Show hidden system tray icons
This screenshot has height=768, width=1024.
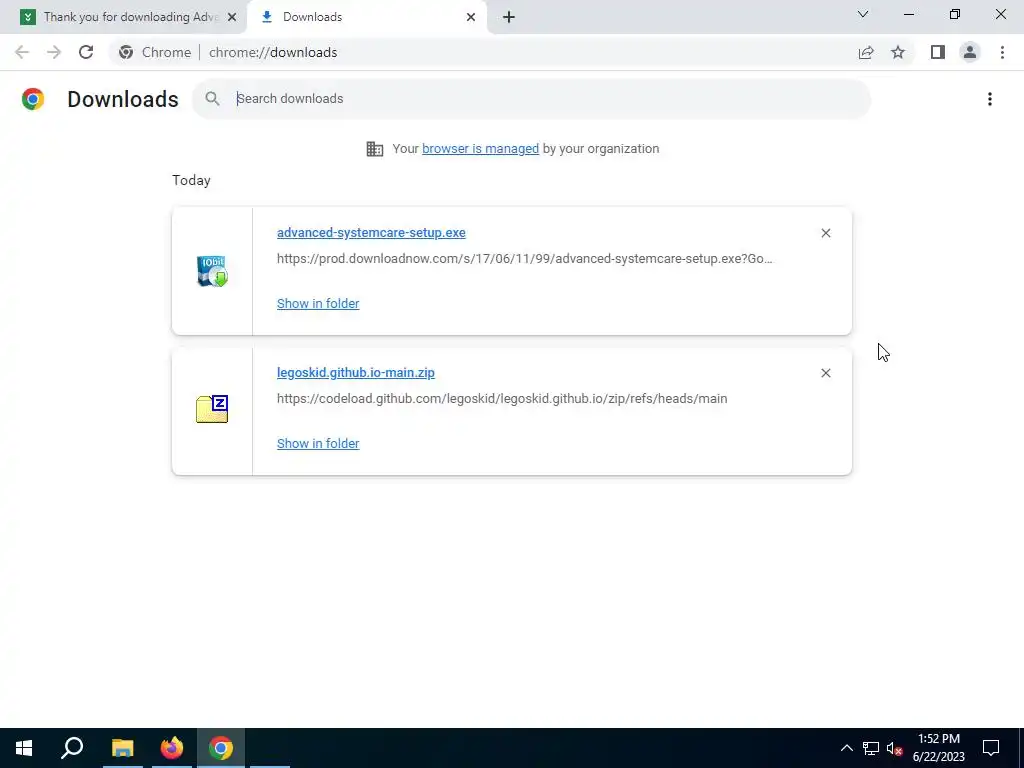click(x=846, y=748)
